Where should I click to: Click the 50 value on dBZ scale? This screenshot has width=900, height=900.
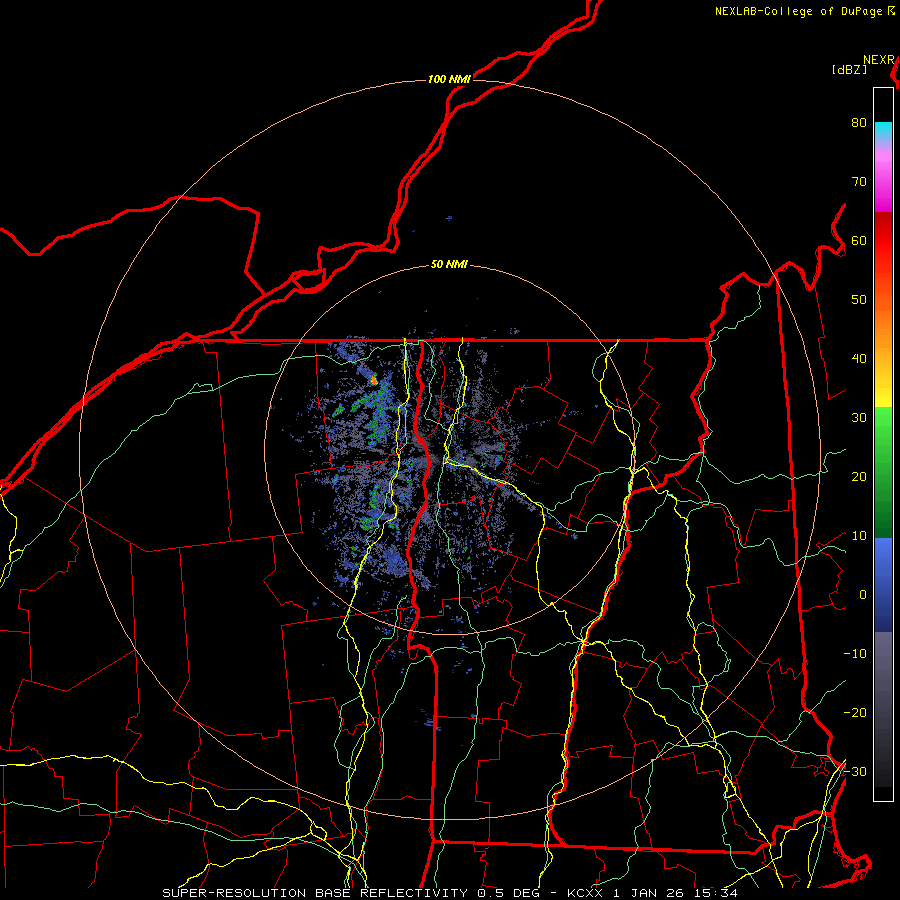[859, 300]
